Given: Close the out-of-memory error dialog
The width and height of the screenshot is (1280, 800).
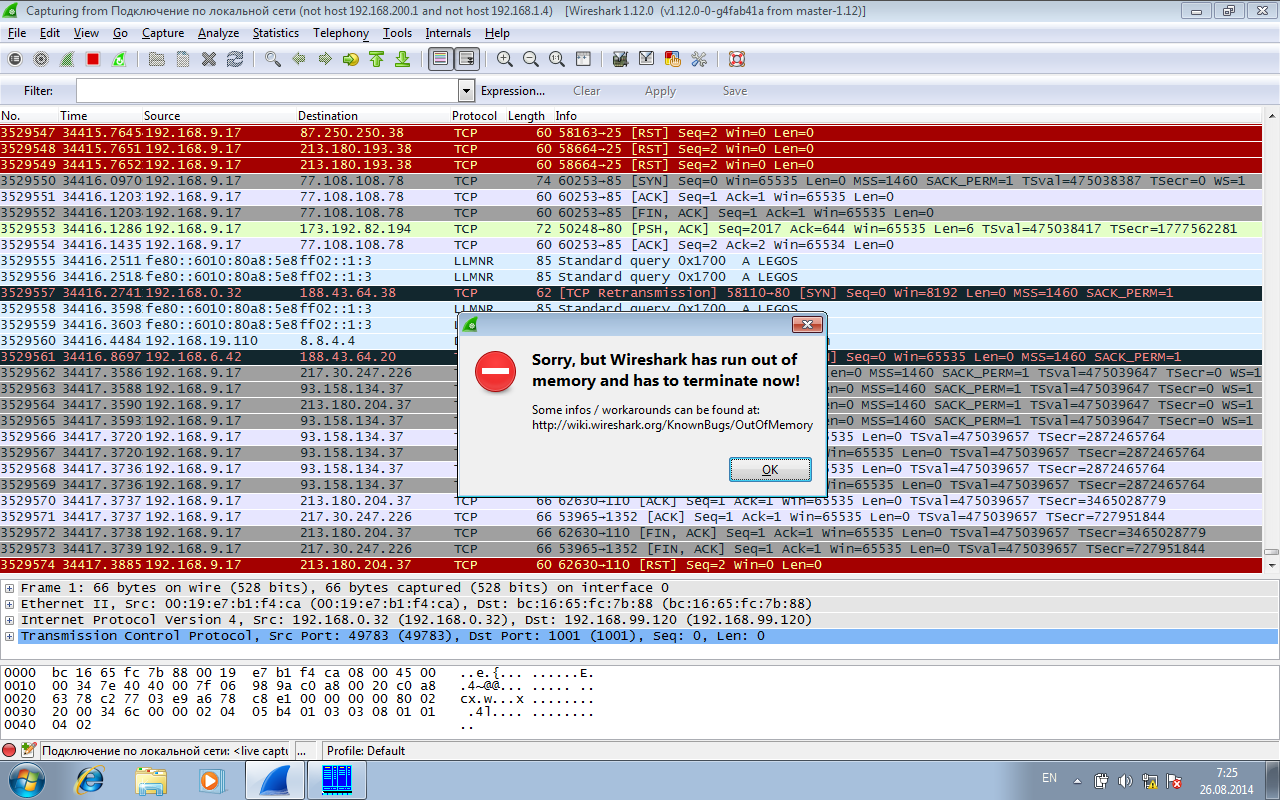Looking at the screenshot, I should [x=807, y=324].
